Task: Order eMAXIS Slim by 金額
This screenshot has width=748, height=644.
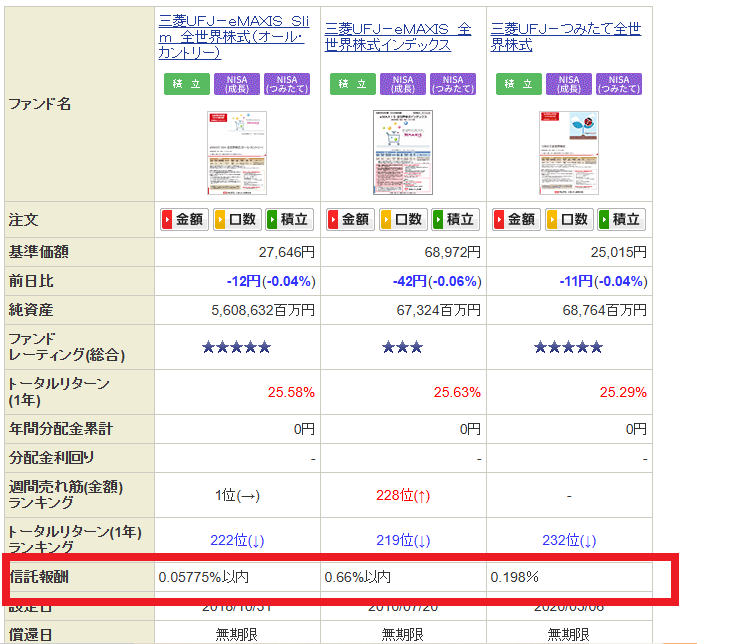Action: point(185,219)
